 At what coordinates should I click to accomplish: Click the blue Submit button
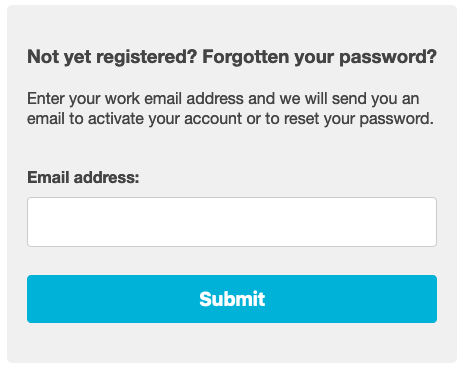[x=232, y=299]
